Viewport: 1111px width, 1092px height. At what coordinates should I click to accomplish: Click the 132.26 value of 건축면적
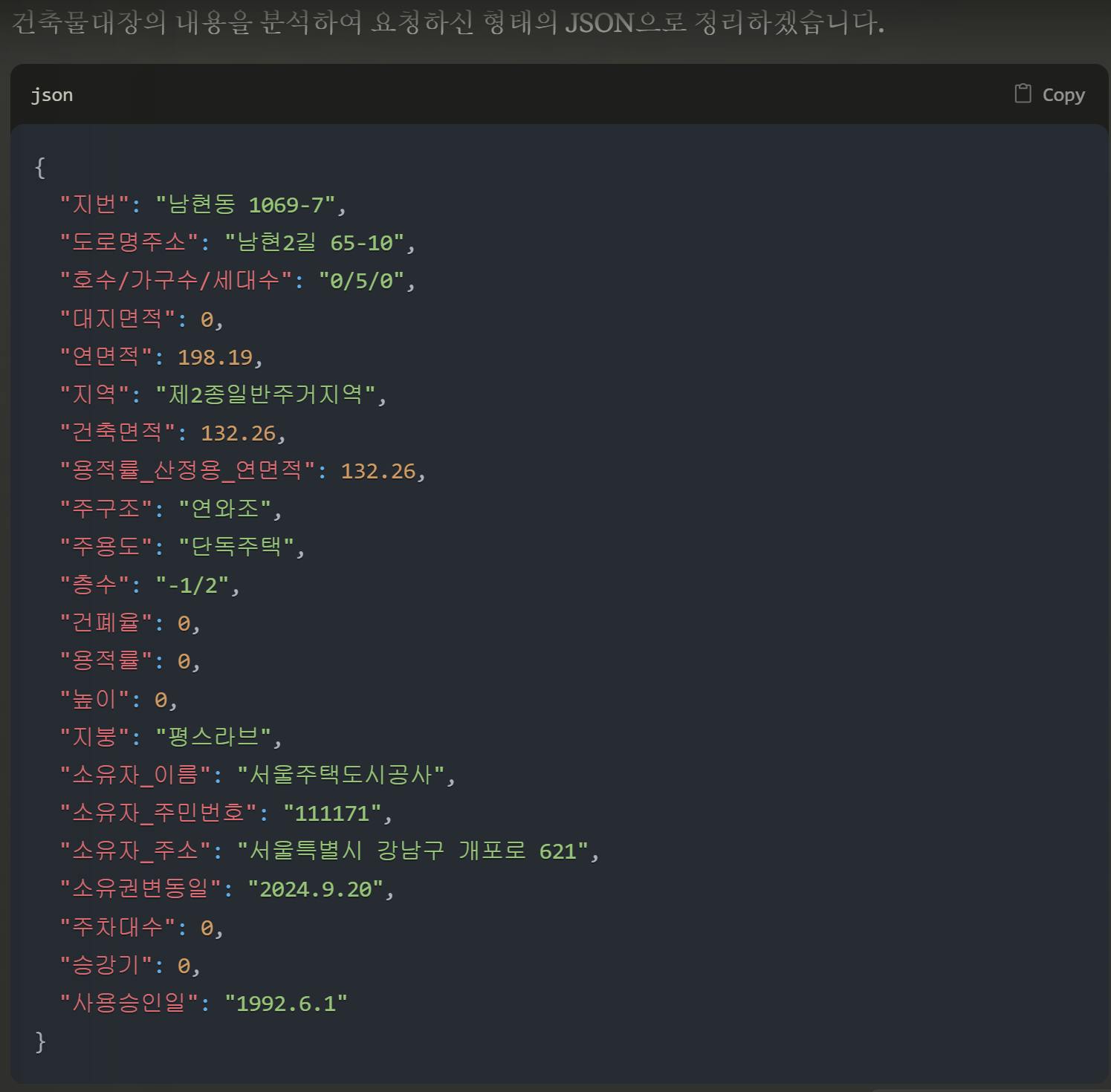239,432
